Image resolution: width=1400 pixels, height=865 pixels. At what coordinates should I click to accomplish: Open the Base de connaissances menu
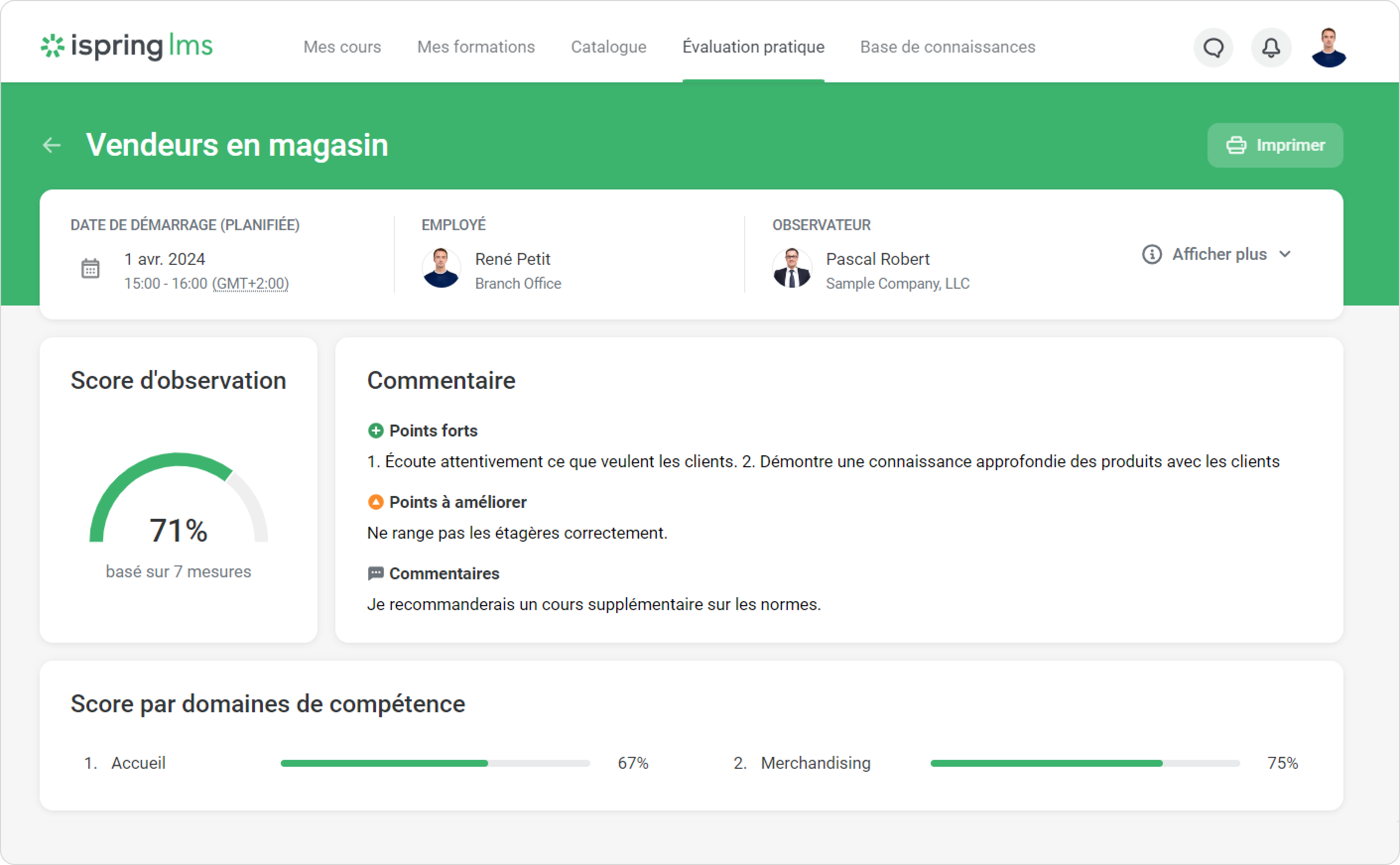click(947, 47)
